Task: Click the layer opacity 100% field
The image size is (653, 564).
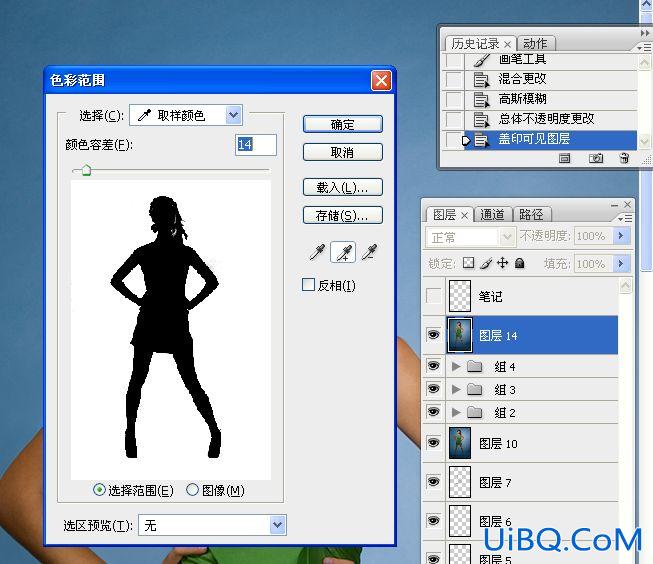Action: [592, 236]
